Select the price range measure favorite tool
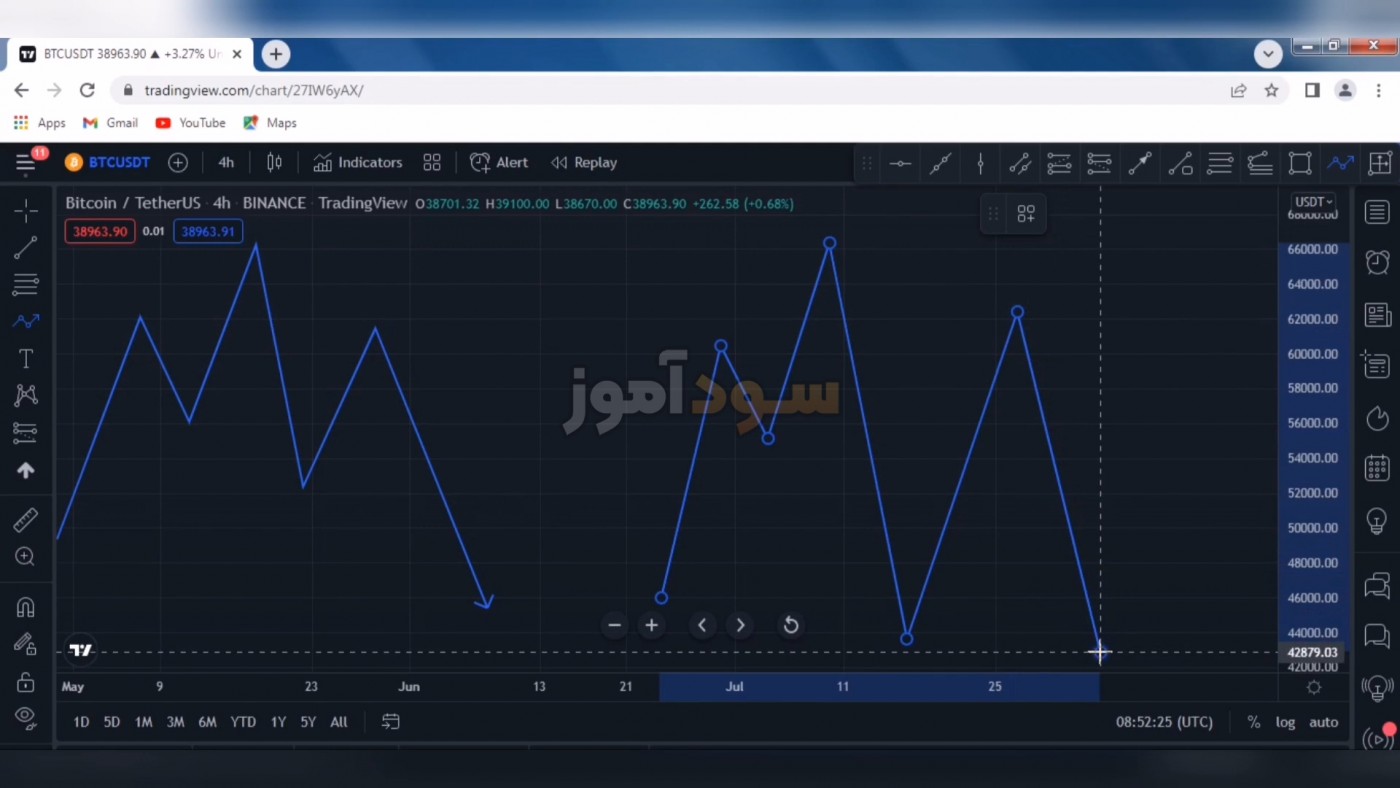Image resolution: width=1400 pixels, height=788 pixels. coord(1380,163)
